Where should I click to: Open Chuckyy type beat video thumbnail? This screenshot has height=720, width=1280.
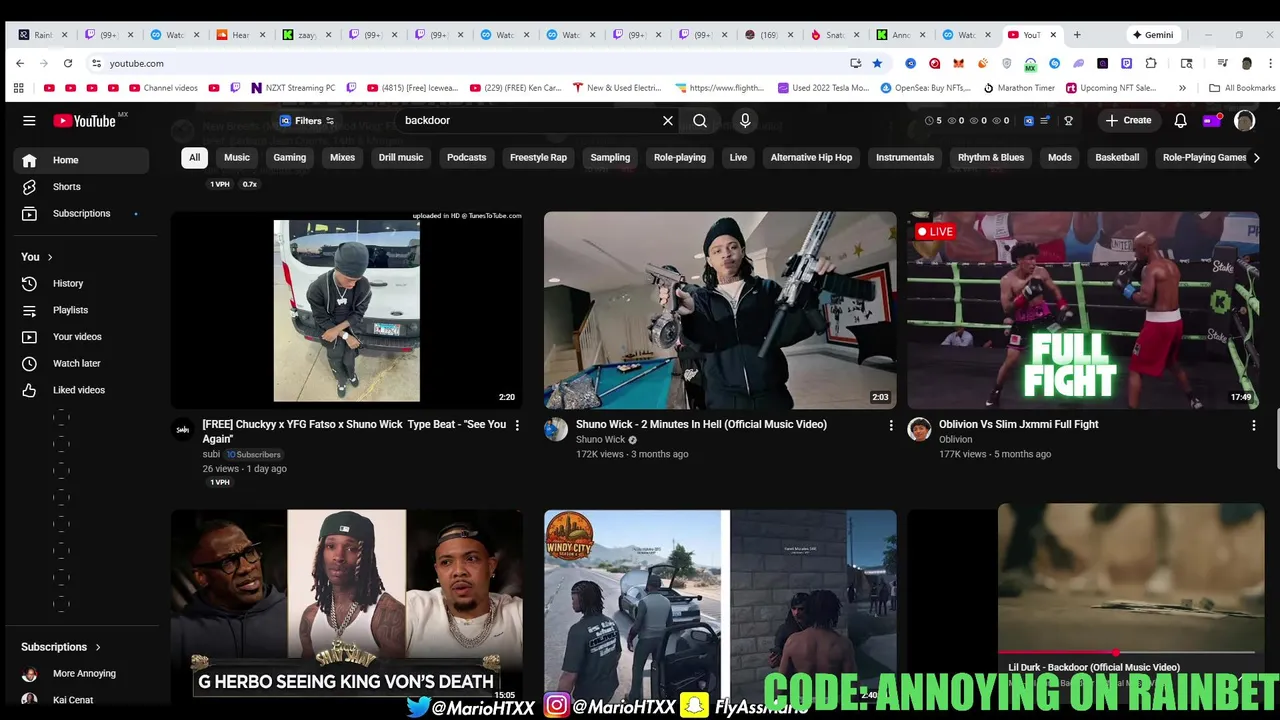click(347, 310)
